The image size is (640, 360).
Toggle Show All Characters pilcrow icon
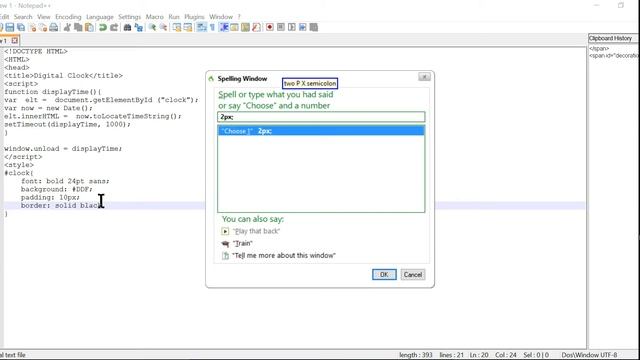[212, 27]
